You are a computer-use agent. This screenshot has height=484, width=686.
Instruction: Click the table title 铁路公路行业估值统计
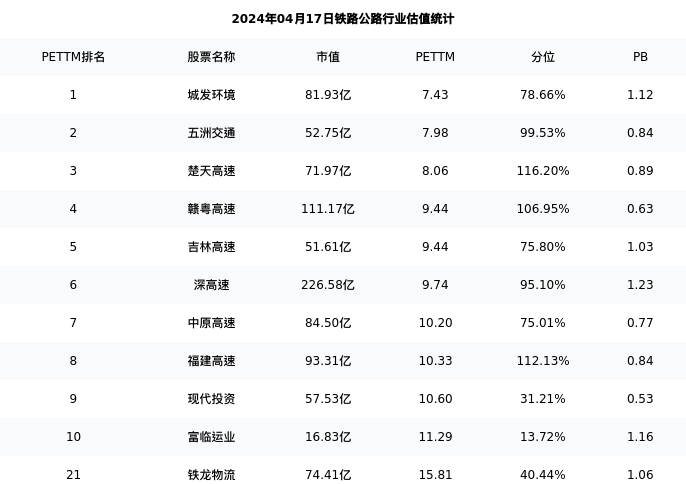(x=343, y=19)
